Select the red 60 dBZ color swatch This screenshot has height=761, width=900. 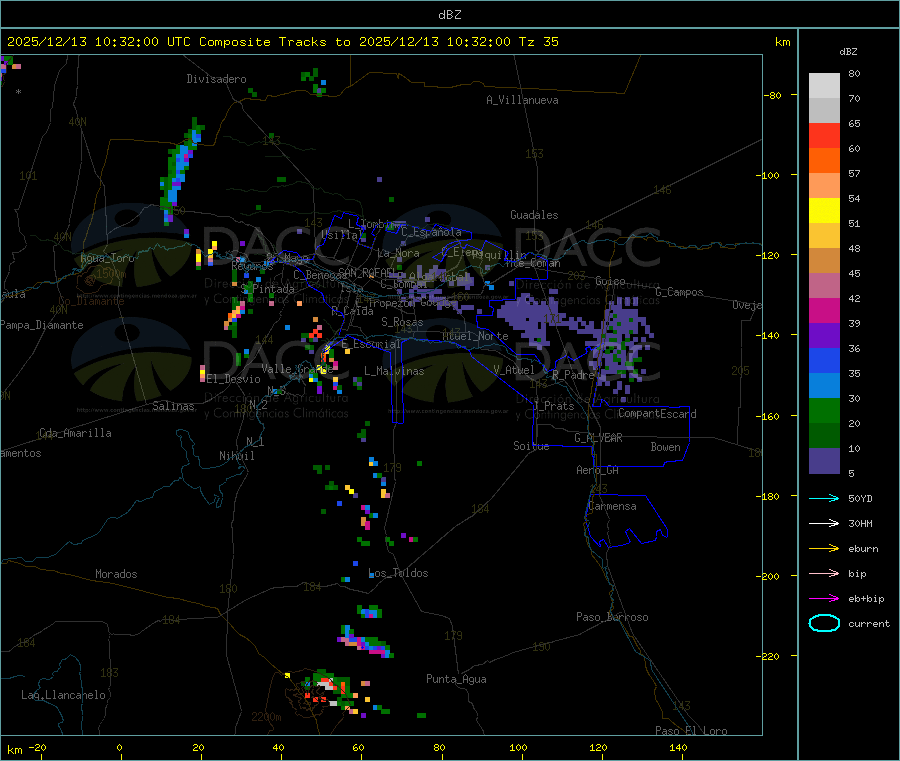(824, 135)
